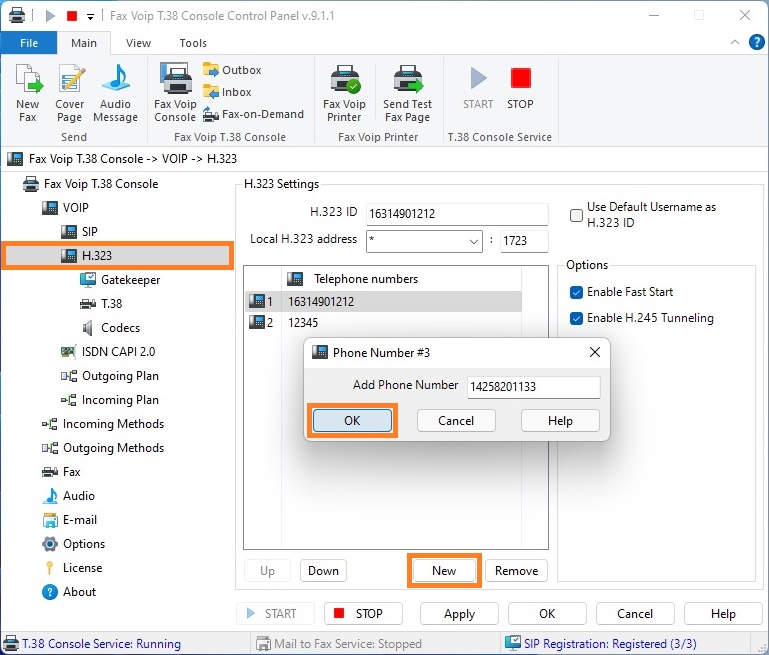Screen dimensions: 769x655
Task: Open Outgoing Methods in the tree
Action: (x=103, y=448)
